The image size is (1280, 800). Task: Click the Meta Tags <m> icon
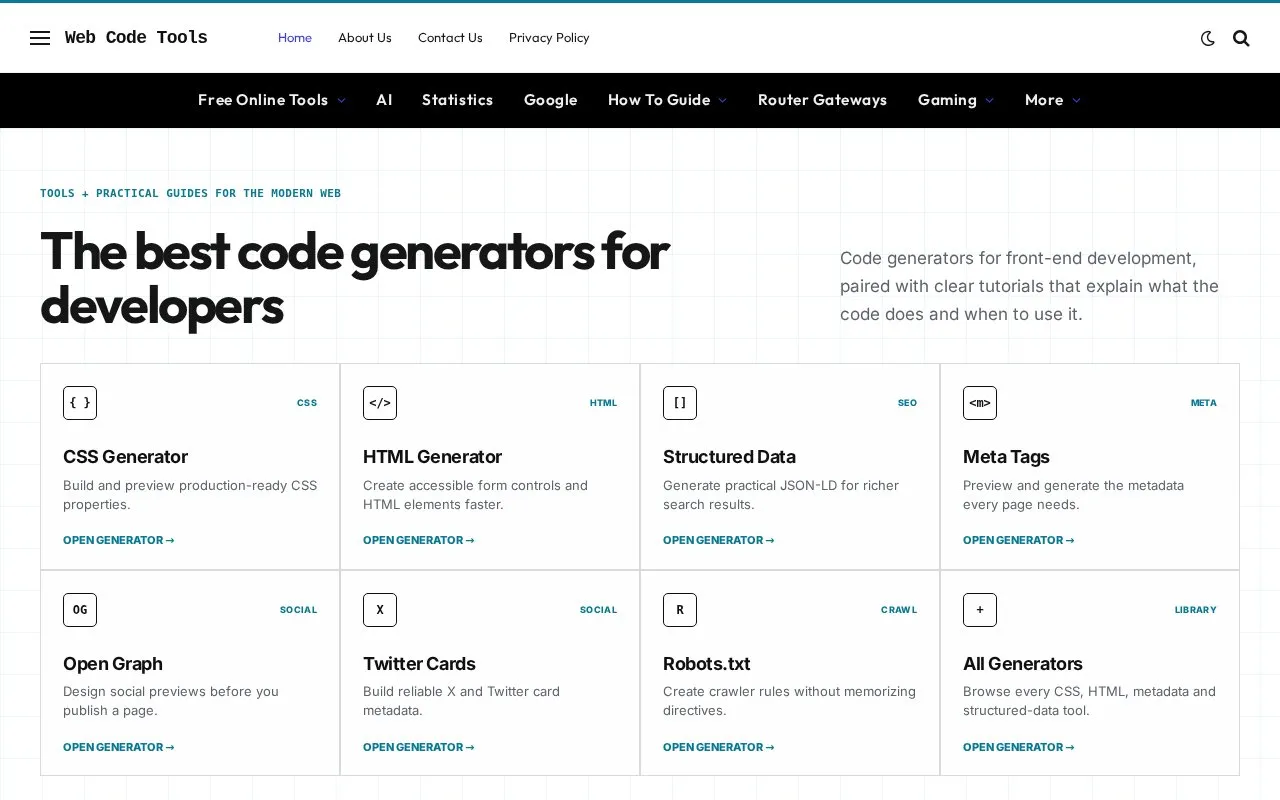(x=980, y=403)
